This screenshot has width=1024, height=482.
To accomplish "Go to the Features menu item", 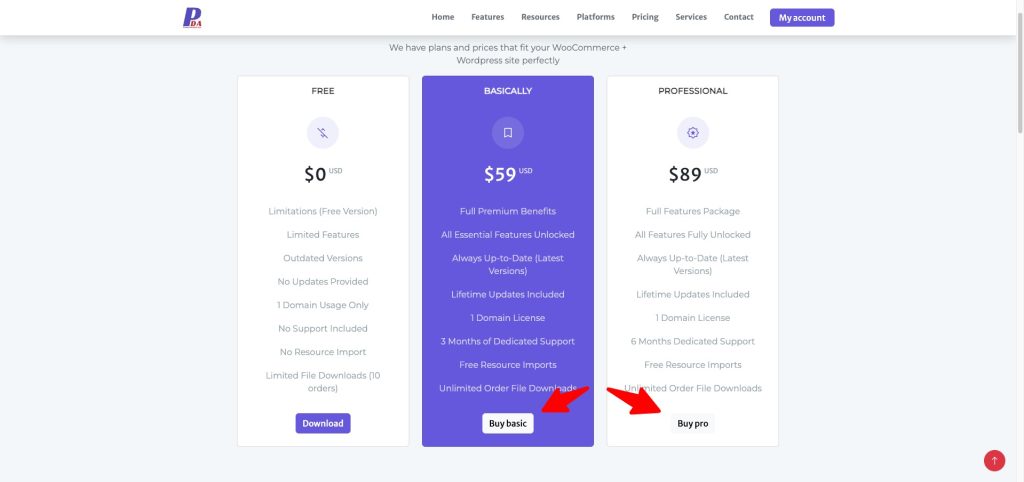I will (488, 17).
